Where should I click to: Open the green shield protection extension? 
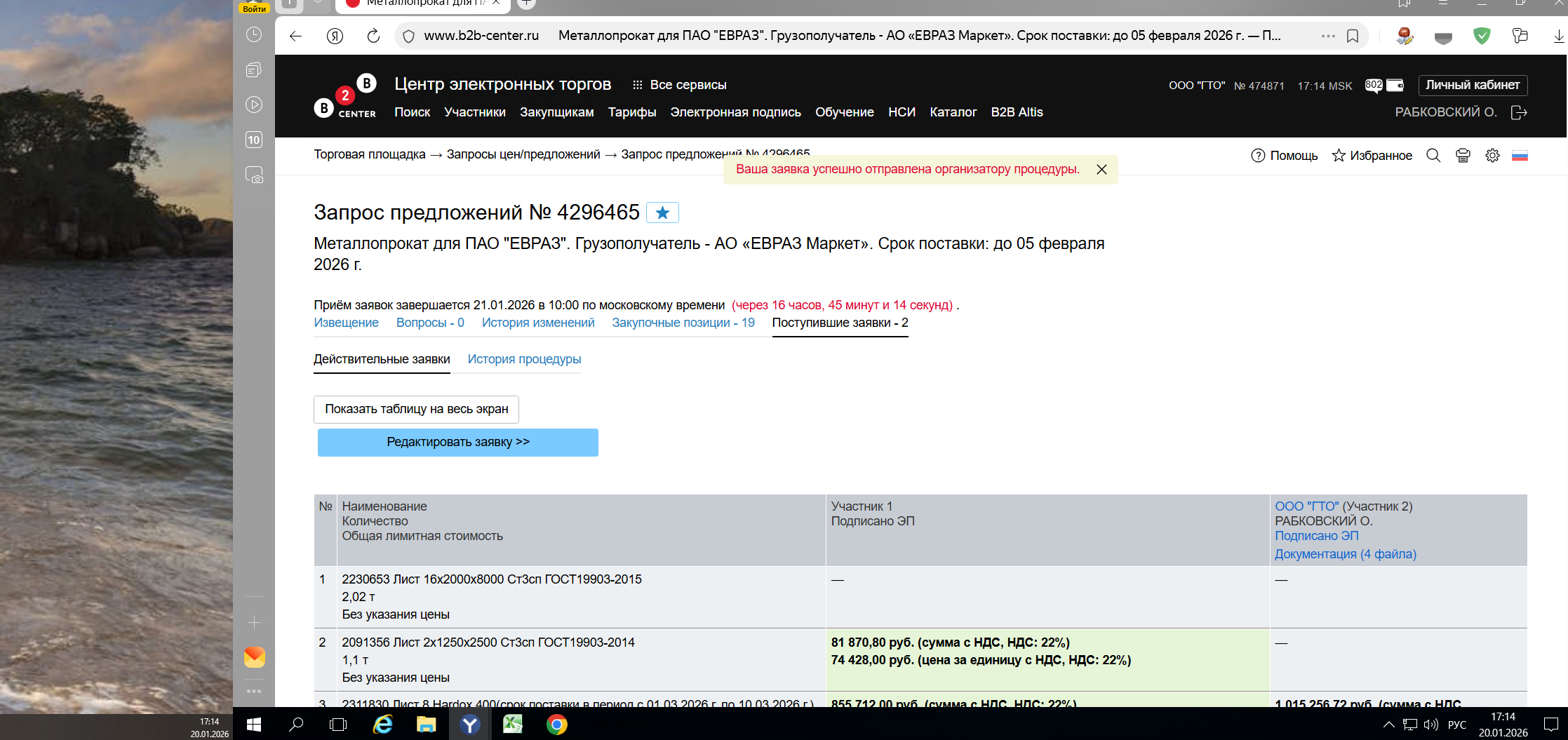coord(1482,36)
